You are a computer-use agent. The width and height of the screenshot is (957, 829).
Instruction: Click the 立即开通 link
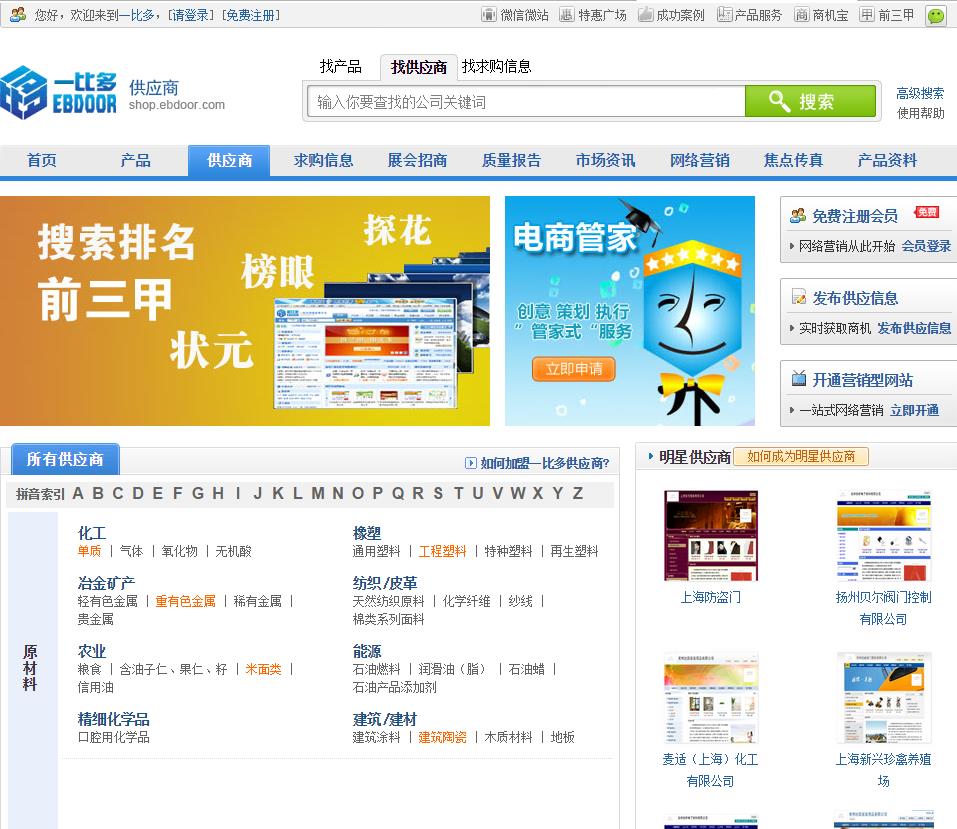tap(914, 410)
